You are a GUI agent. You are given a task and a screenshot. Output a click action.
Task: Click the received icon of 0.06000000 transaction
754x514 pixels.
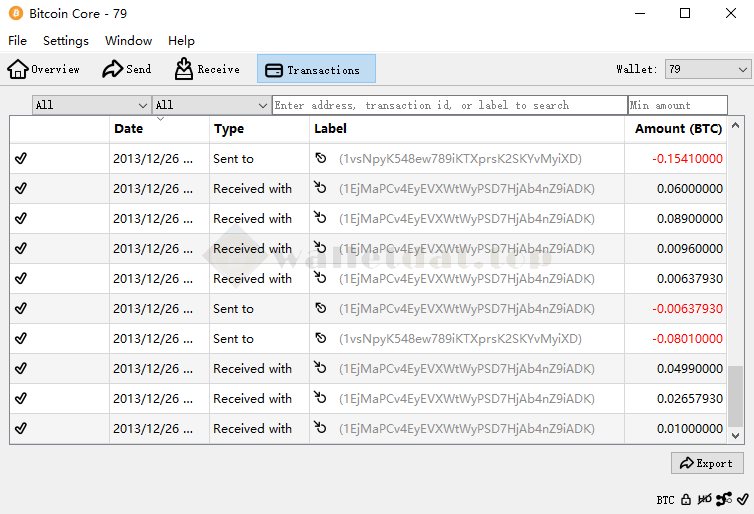click(320, 188)
